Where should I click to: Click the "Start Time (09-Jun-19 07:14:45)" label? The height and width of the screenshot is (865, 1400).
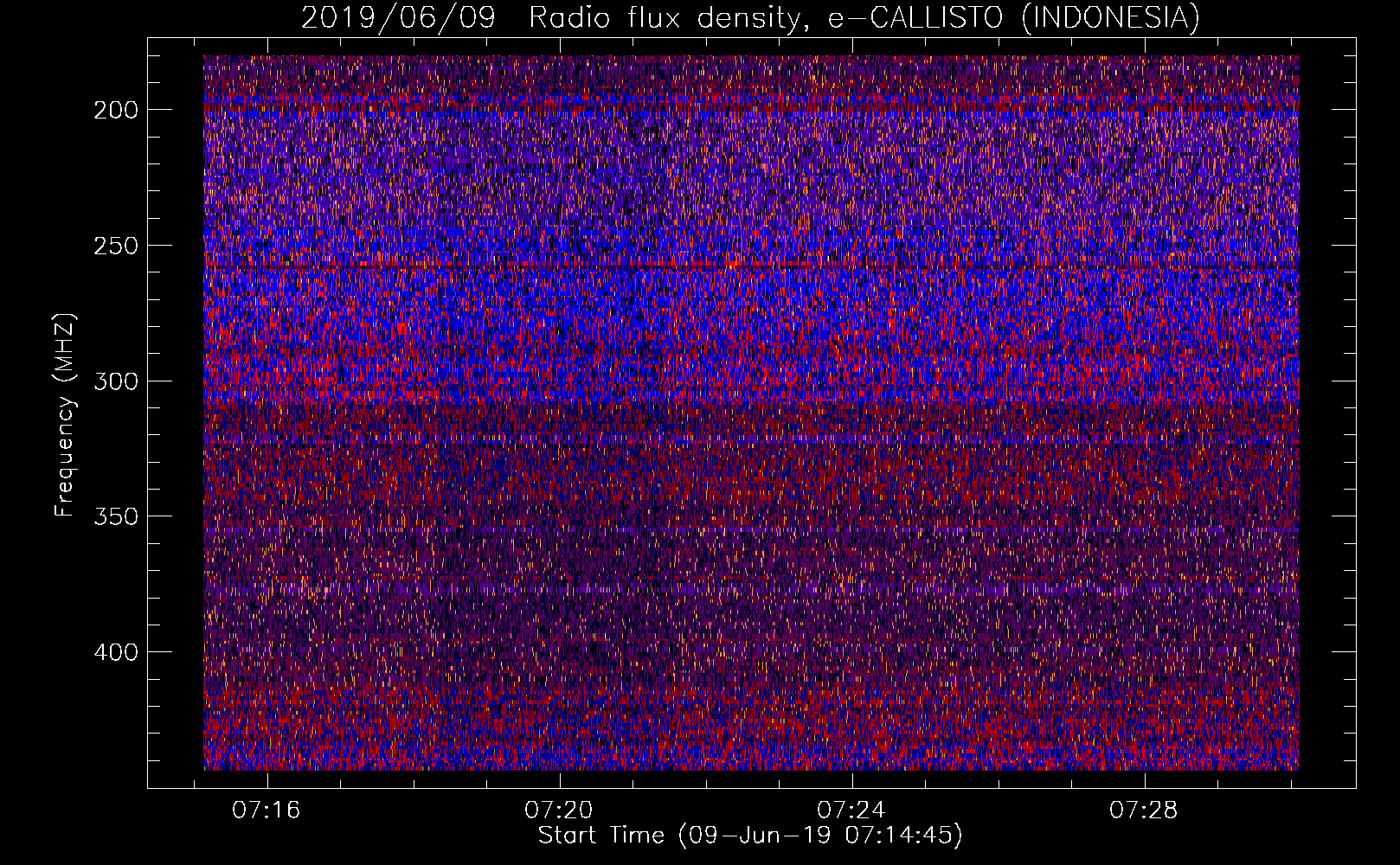750,836
